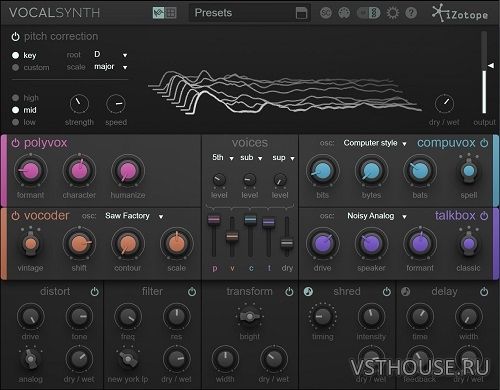The width and height of the screenshot is (500, 390).
Task: Click the compuvox bytes knob
Action: coord(371,171)
